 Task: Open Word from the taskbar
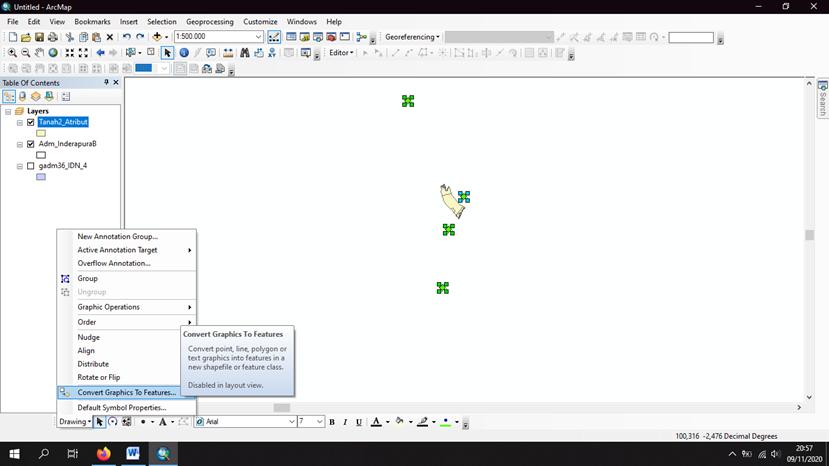coord(133,454)
